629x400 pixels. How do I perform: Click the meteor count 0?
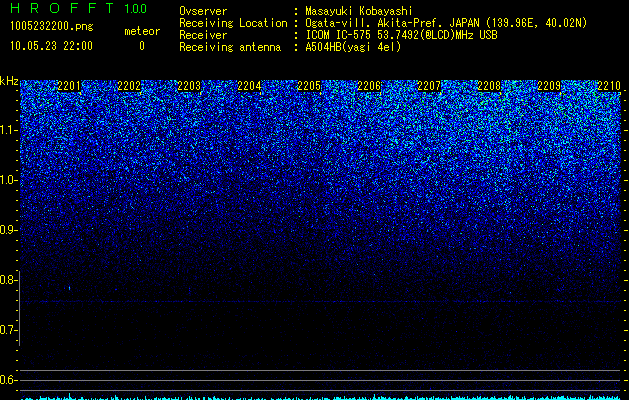coord(142,46)
